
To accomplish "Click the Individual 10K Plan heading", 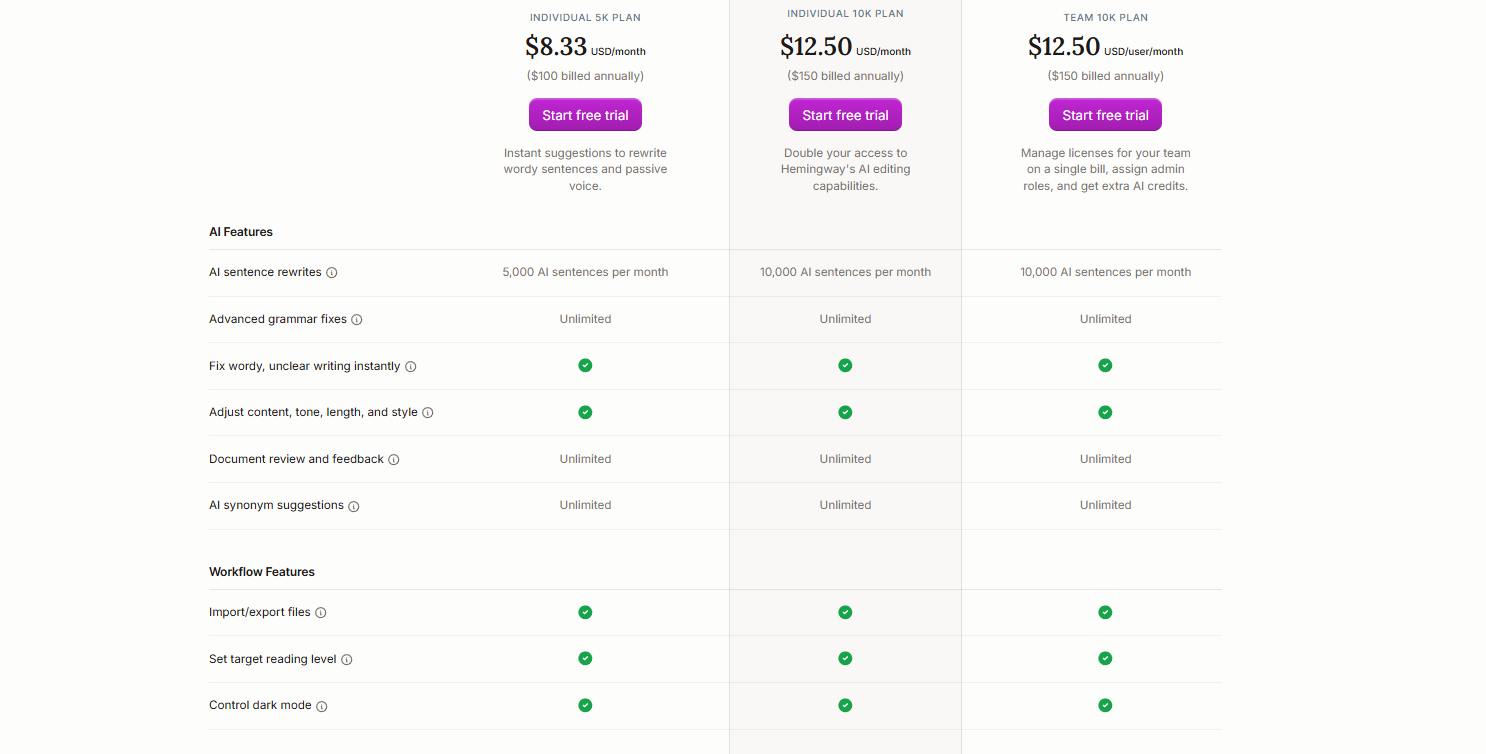I will pos(845,13).
